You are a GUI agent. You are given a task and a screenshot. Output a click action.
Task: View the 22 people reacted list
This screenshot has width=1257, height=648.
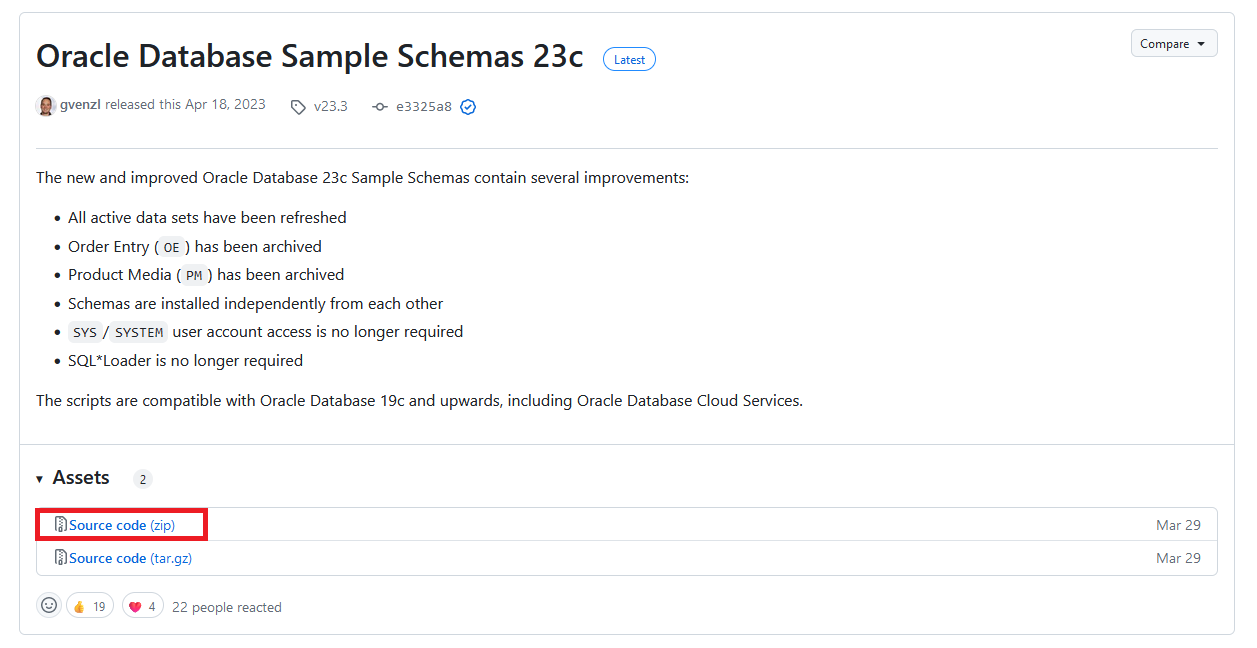(x=227, y=606)
